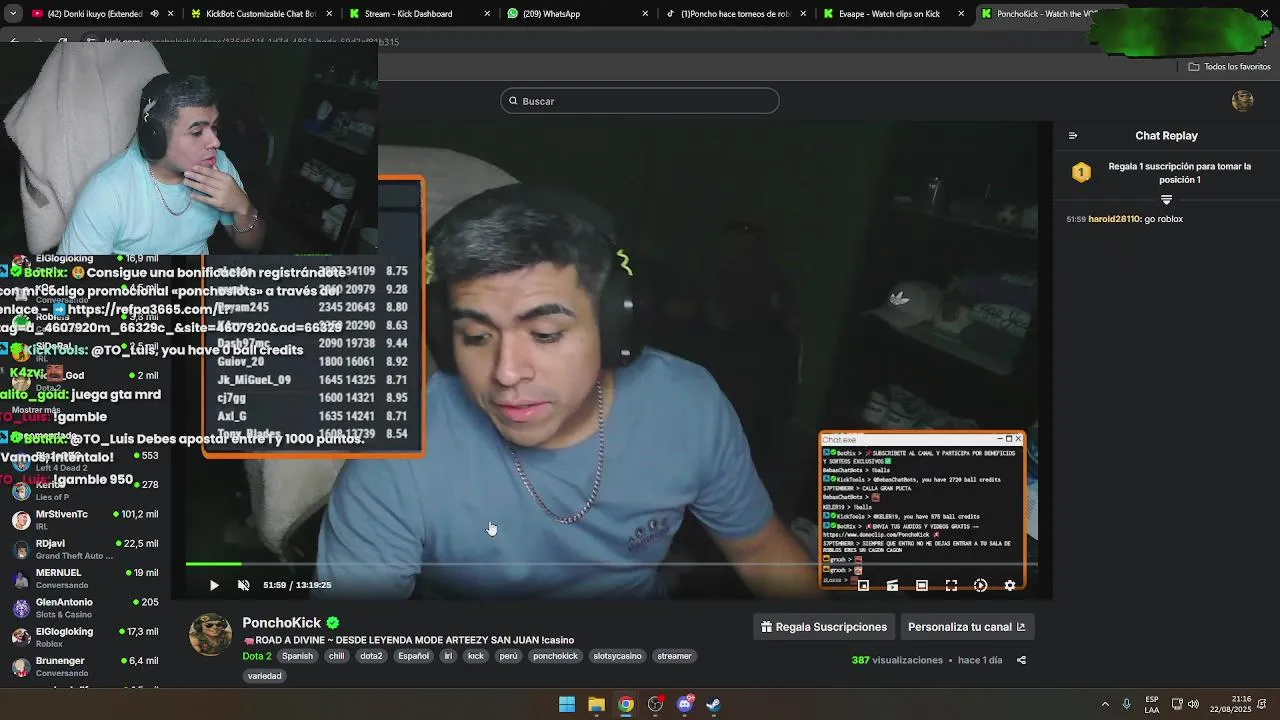Select the Spanish tag
This screenshot has height=720, width=1280.
[x=297, y=656]
